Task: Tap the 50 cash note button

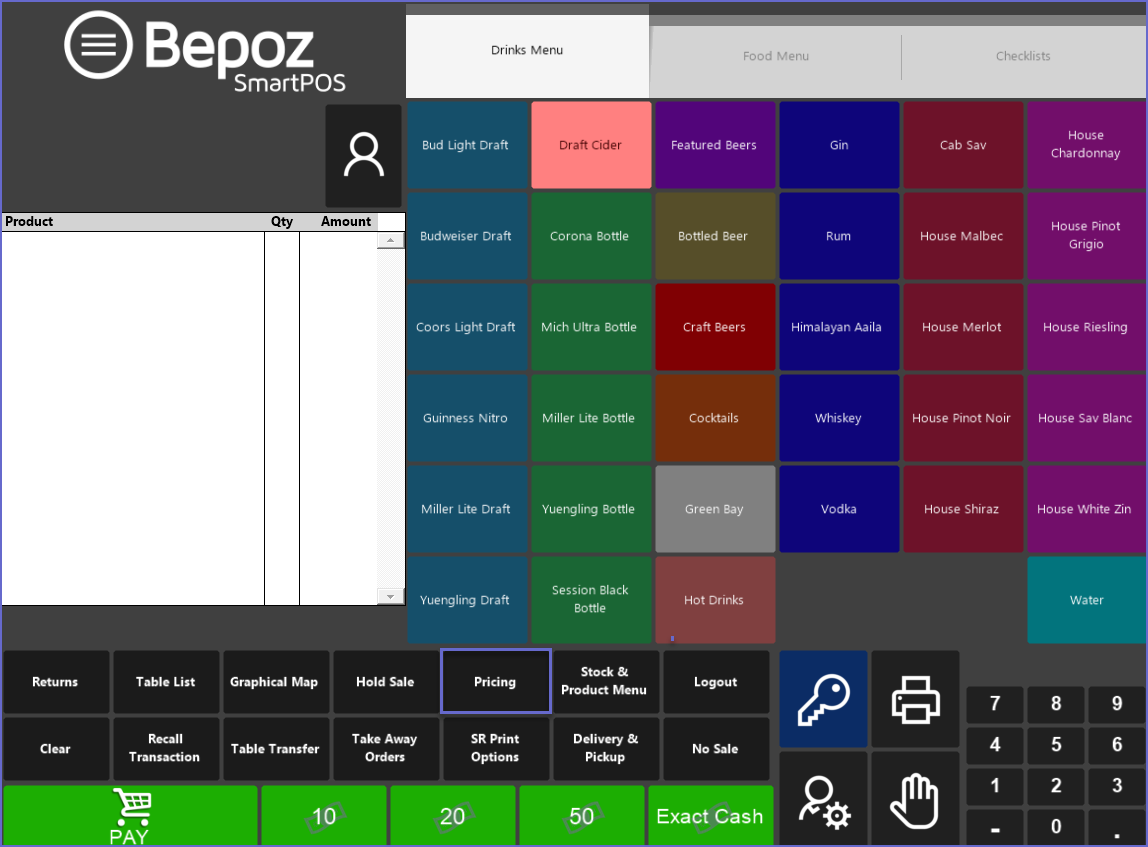Action: point(581,816)
